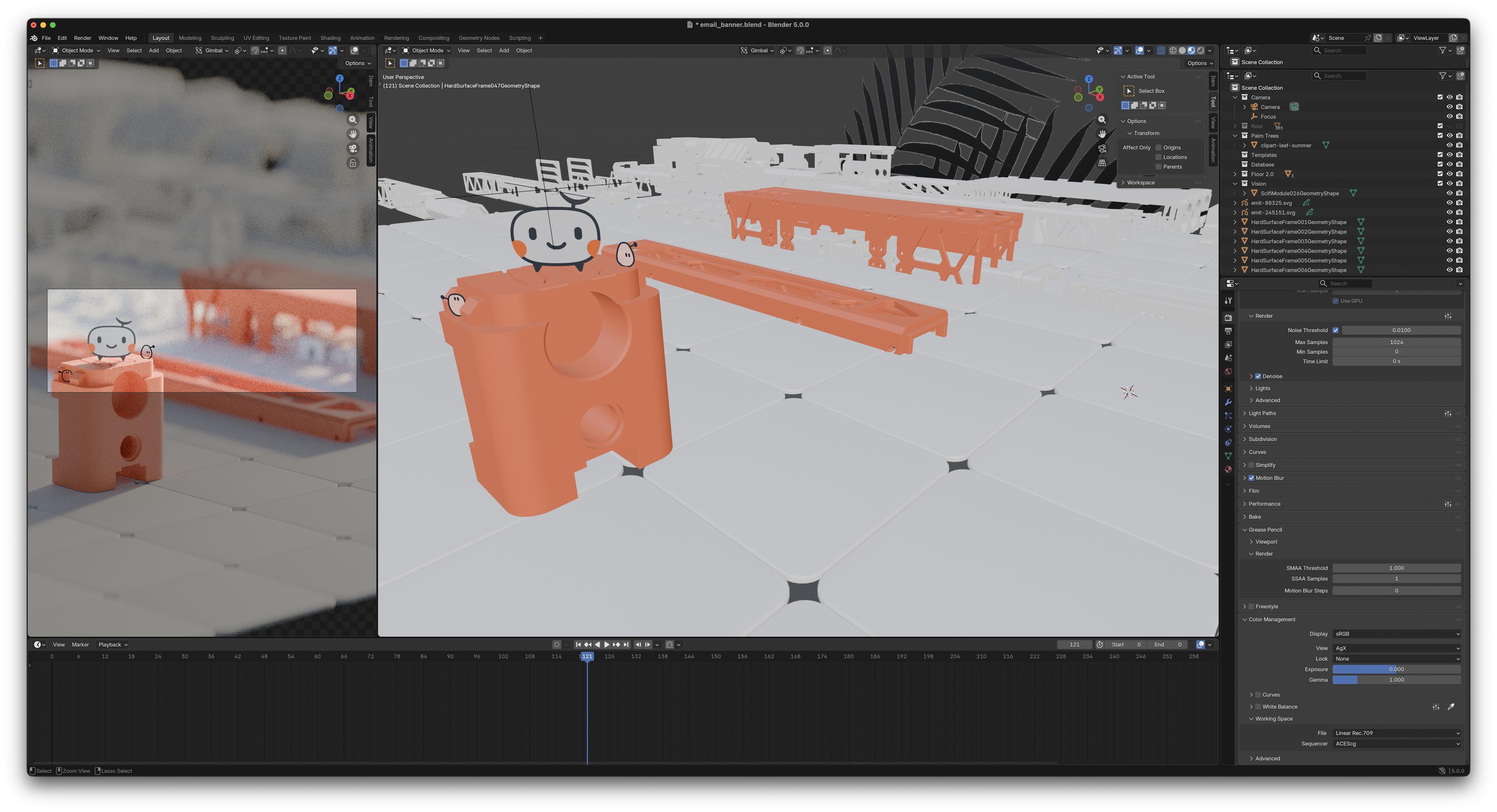Jump to the timeline end frame
This screenshot has width=1497, height=812.
tap(626, 645)
